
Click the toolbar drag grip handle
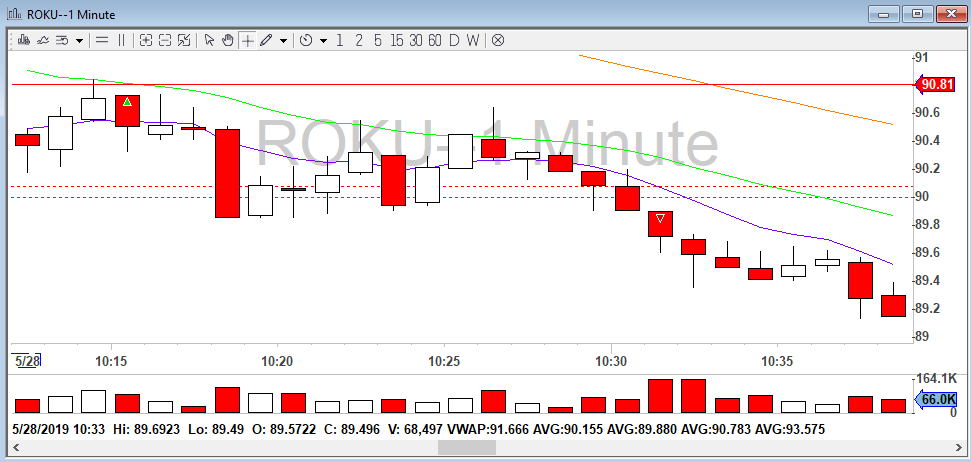pos(12,41)
